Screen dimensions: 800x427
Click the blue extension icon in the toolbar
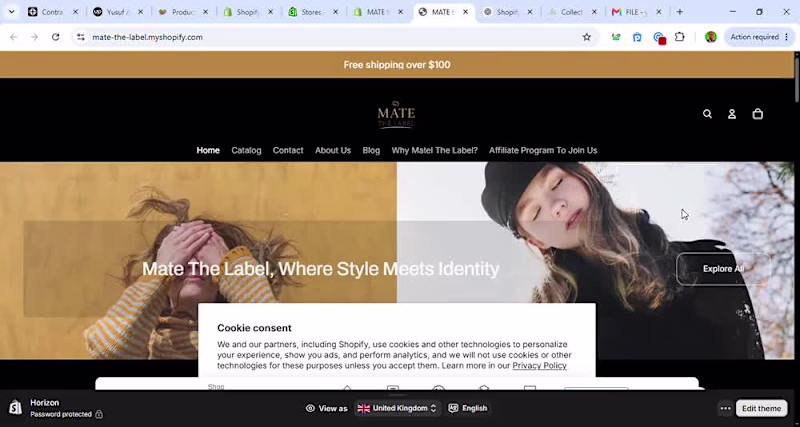(x=637, y=37)
